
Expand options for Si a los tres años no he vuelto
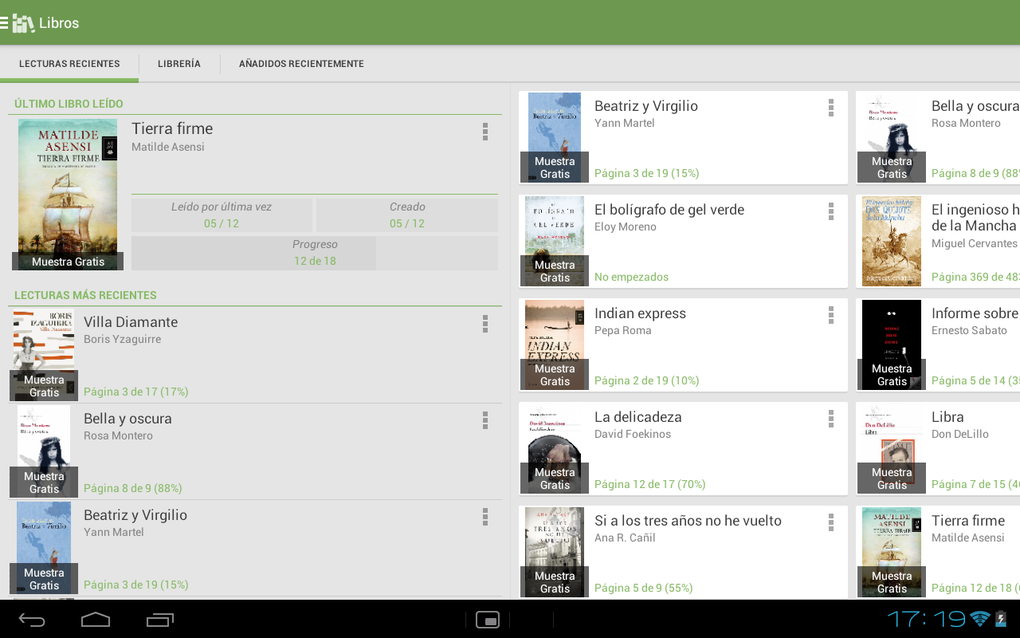coord(831,522)
